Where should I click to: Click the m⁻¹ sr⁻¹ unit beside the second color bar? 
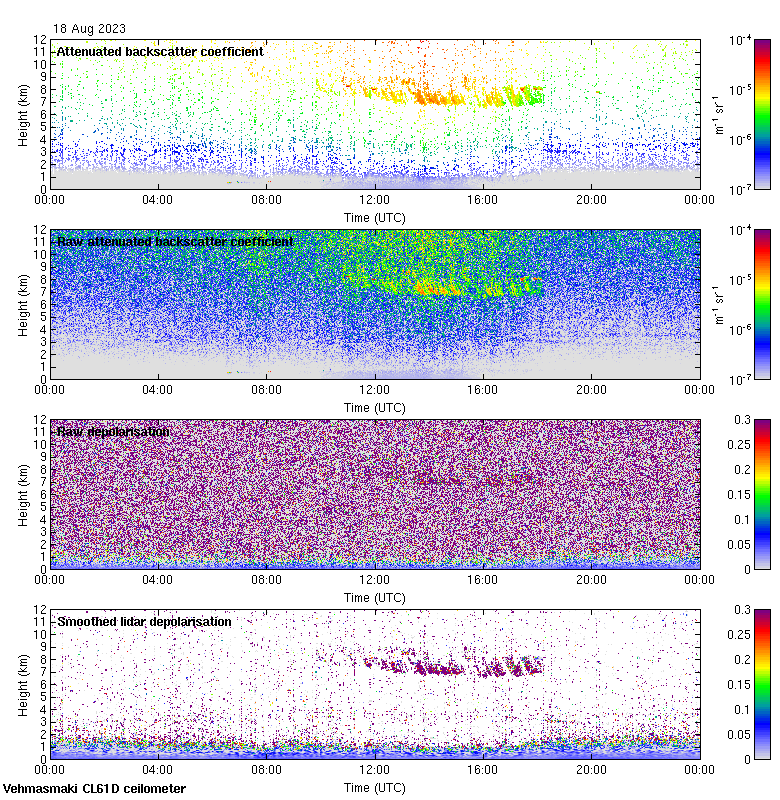pyautogui.click(x=719, y=305)
